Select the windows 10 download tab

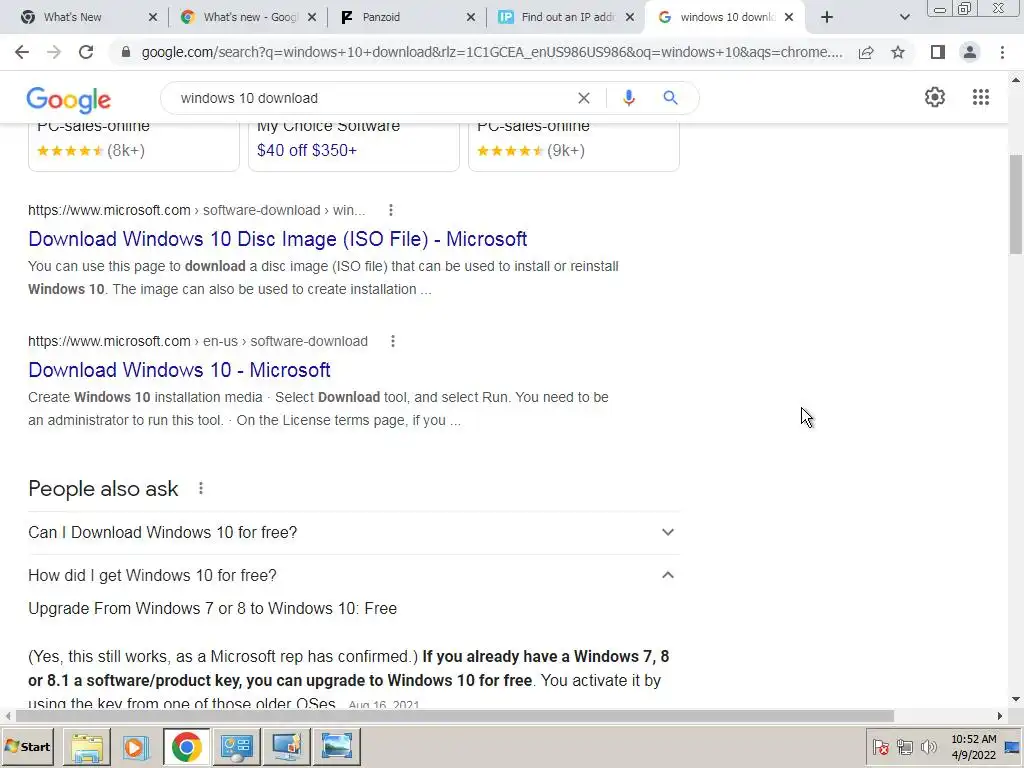click(725, 17)
